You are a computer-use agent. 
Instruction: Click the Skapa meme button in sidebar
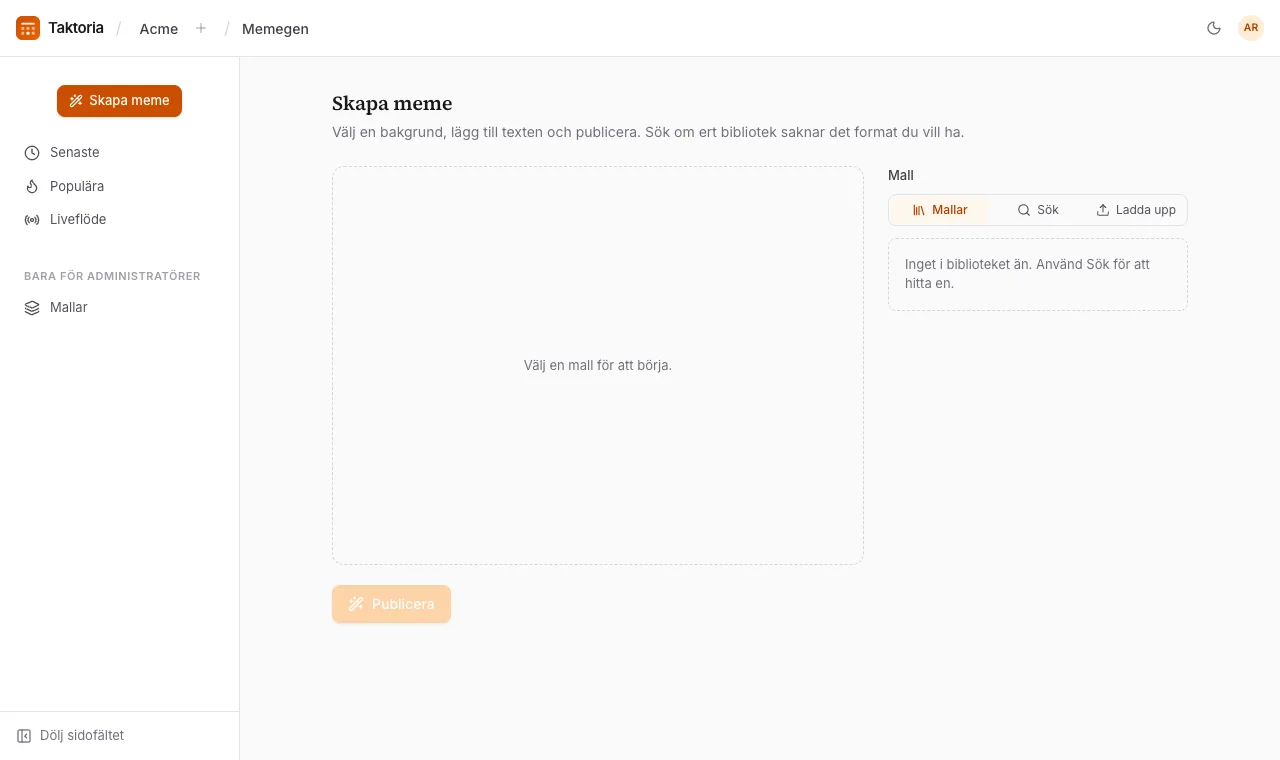[x=119, y=101]
